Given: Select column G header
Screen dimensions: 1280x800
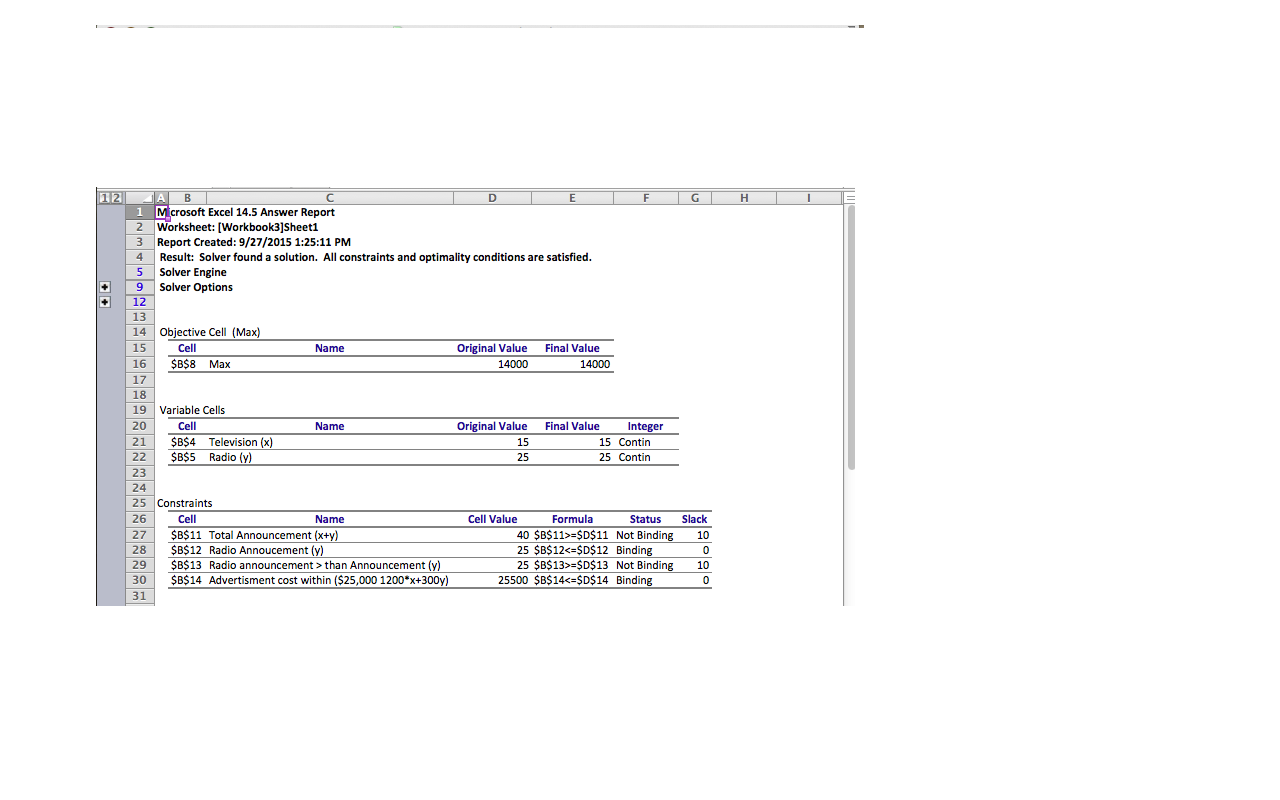Looking at the screenshot, I should click(694, 198).
